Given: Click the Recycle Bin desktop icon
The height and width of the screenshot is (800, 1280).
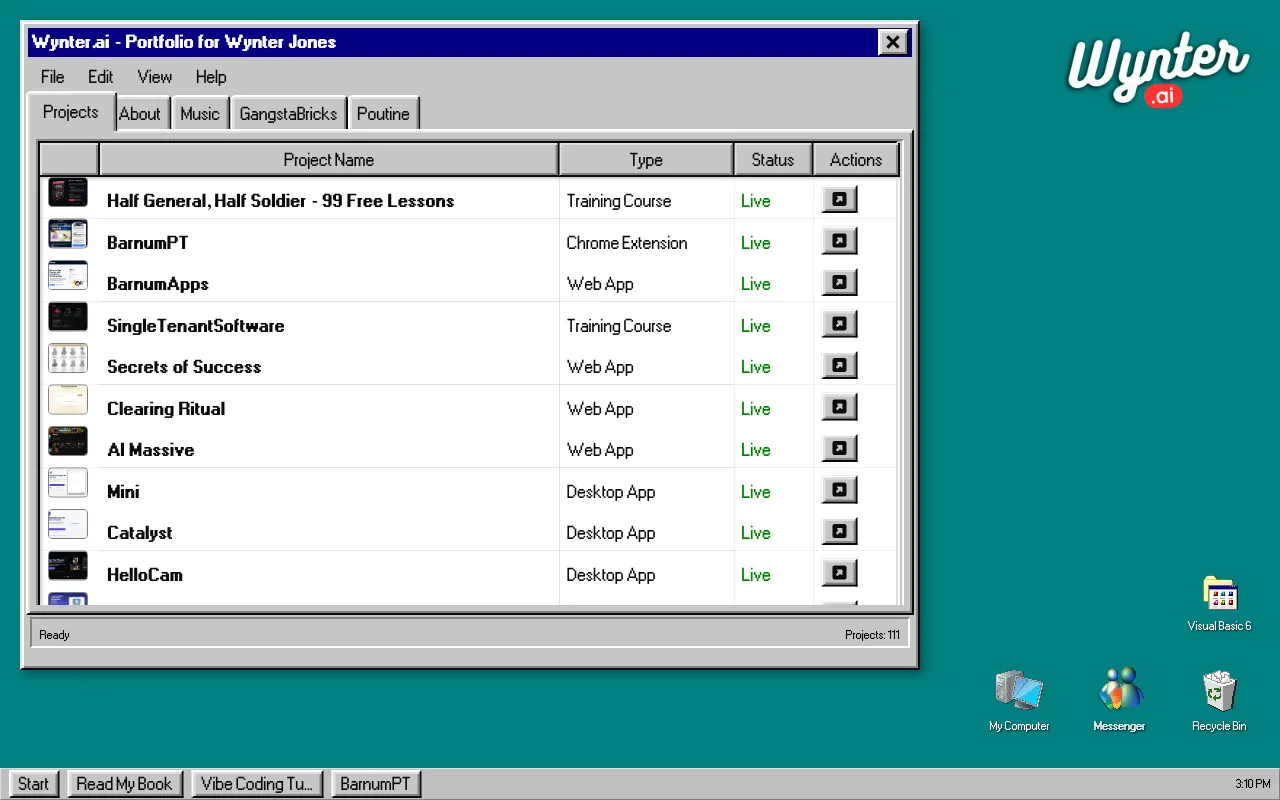Looking at the screenshot, I should click(1219, 700).
